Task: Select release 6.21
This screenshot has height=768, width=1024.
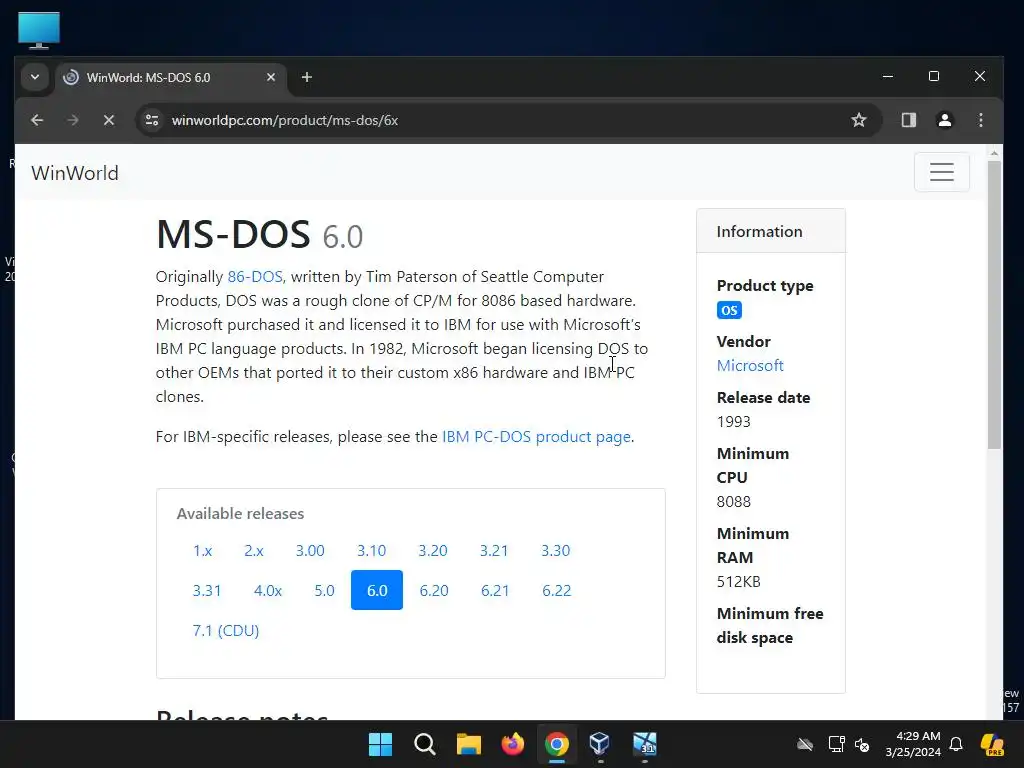Action: point(495,590)
